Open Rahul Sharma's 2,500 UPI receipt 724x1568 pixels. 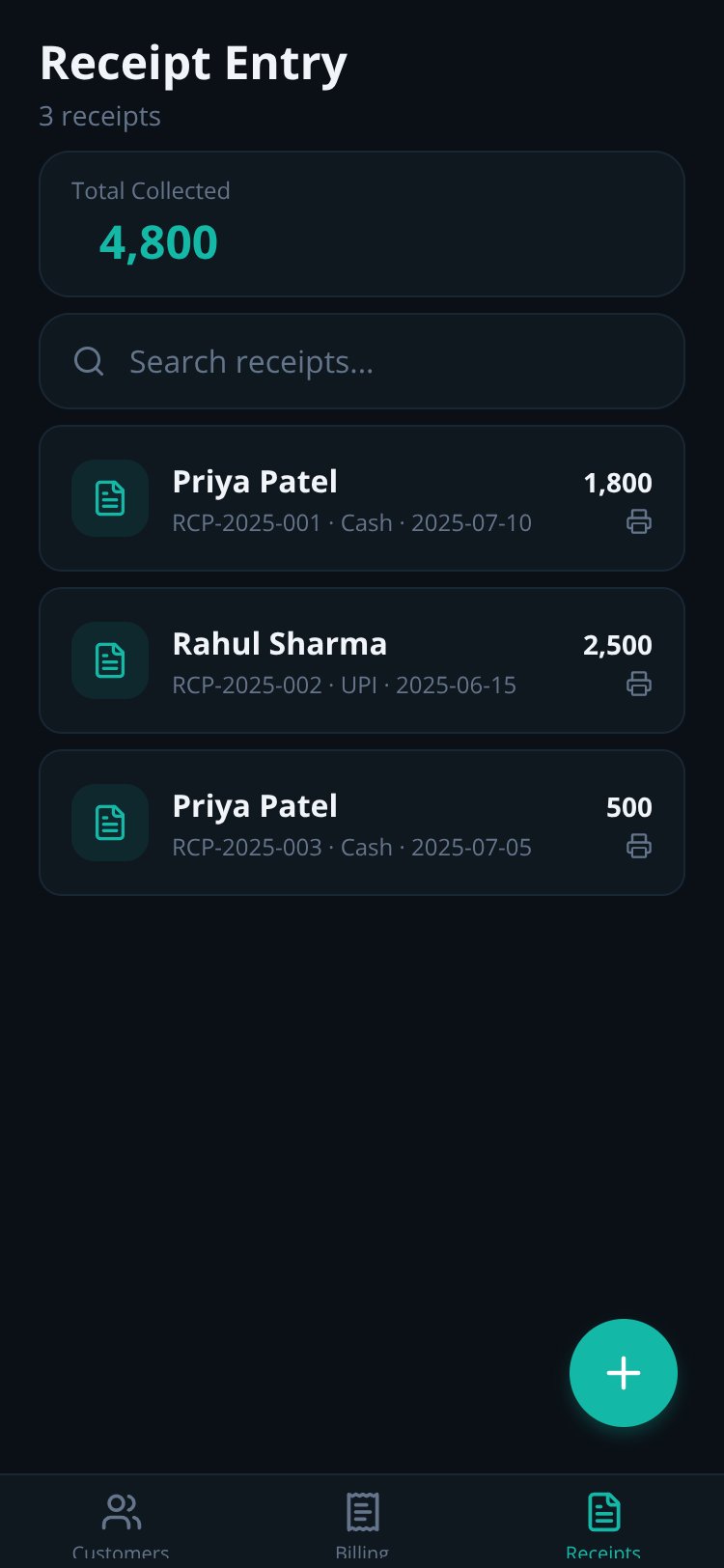tap(362, 660)
